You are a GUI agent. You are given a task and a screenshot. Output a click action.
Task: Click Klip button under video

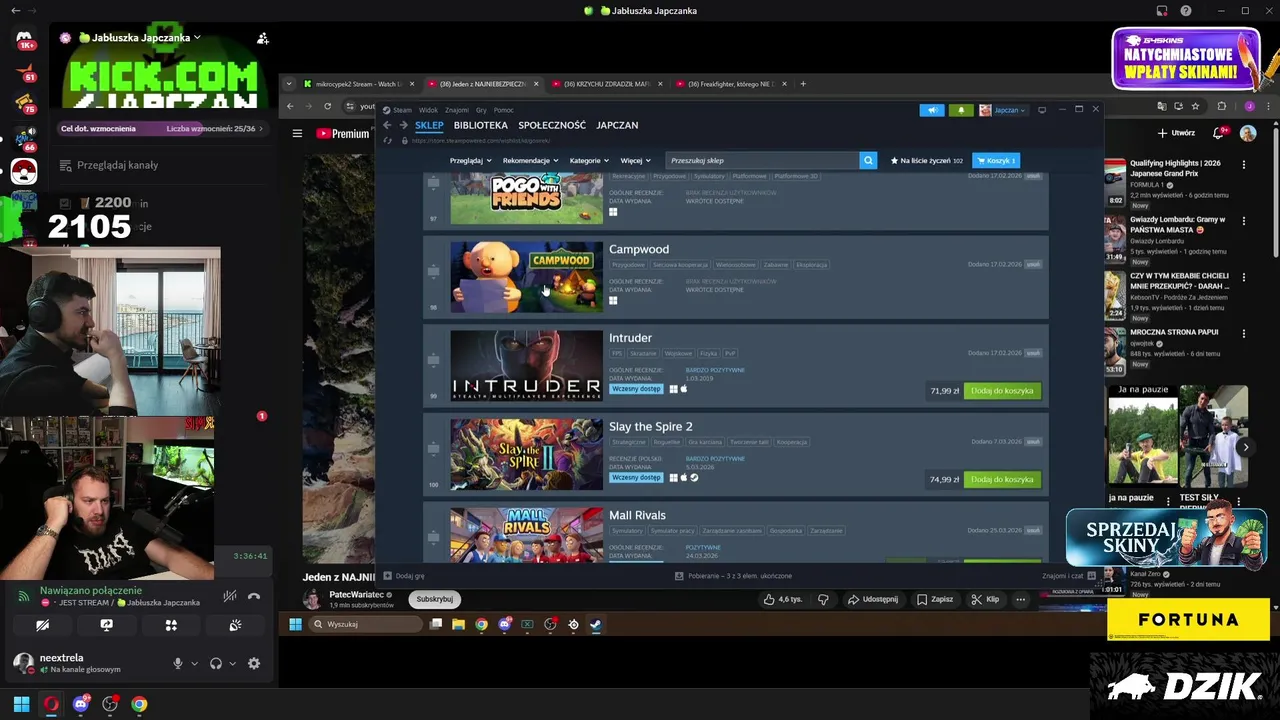pos(985,599)
